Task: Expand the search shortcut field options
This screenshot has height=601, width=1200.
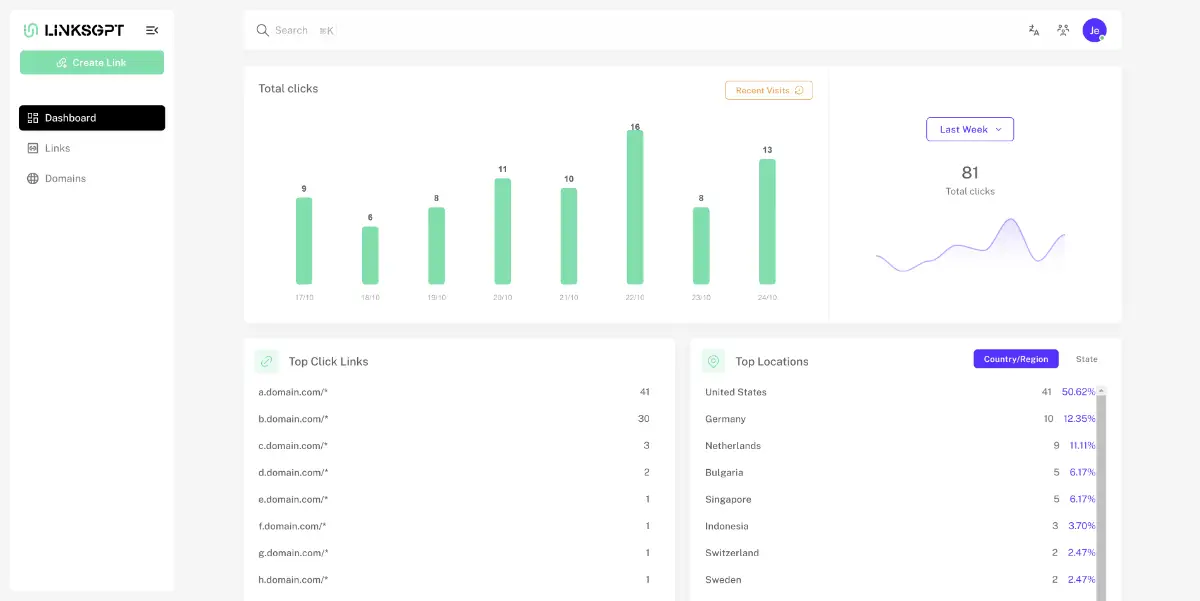Action: click(325, 30)
